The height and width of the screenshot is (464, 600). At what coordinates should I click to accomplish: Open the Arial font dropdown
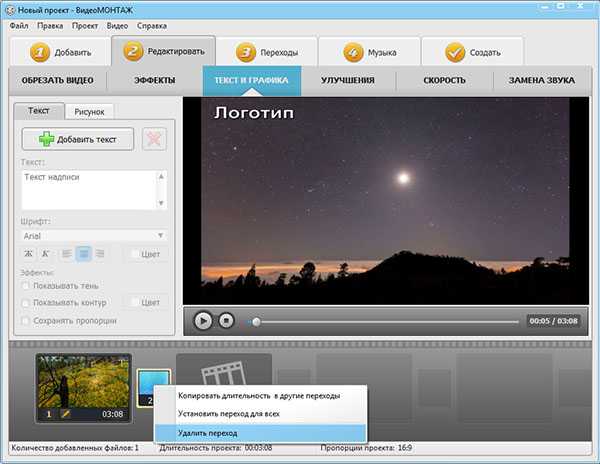coord(92,235)
